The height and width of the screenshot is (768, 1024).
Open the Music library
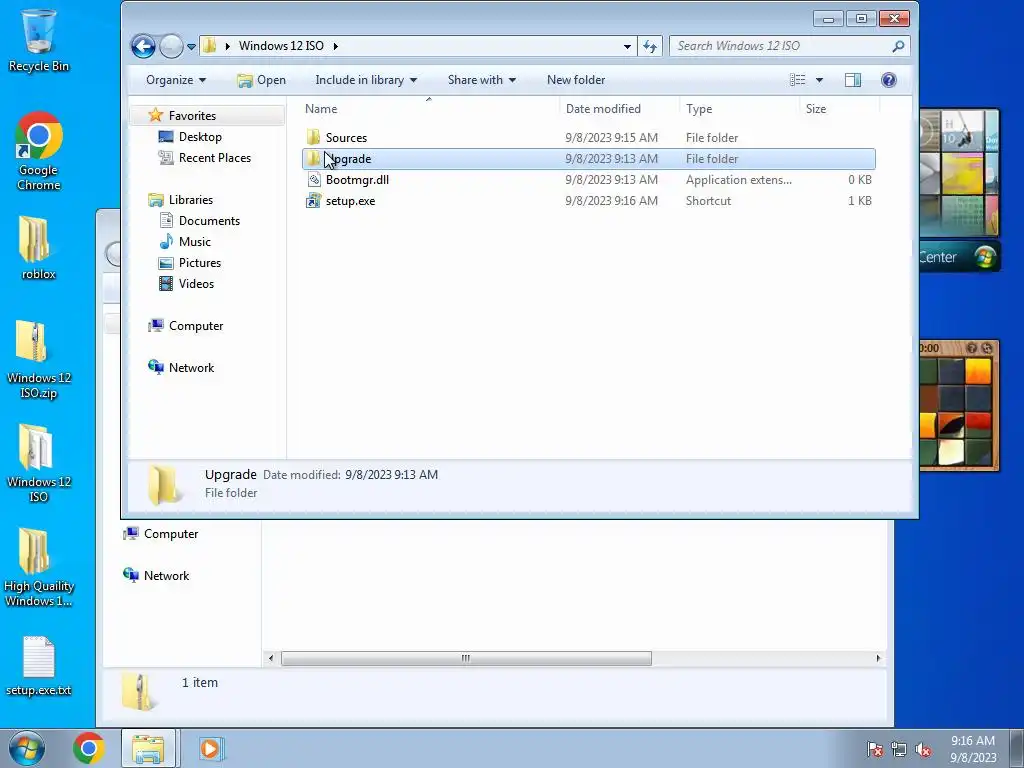[195, 242]
